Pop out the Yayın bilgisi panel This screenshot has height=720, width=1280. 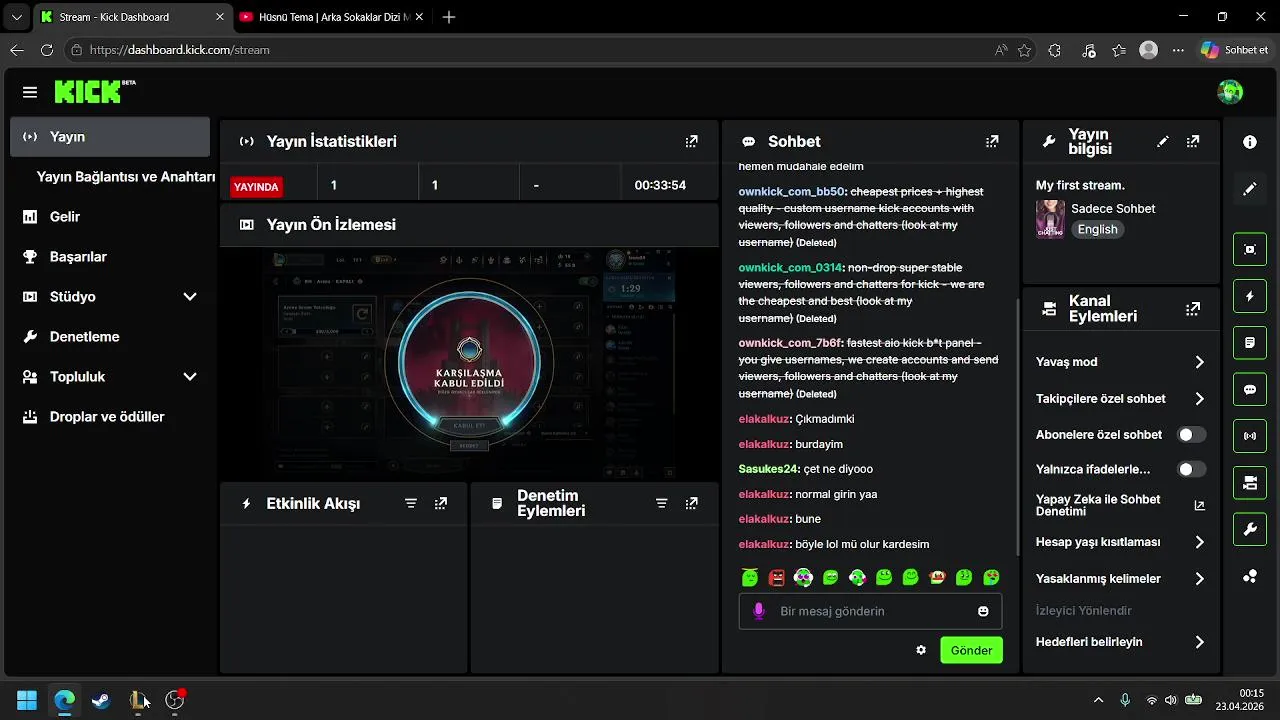tap(1193, 142)
